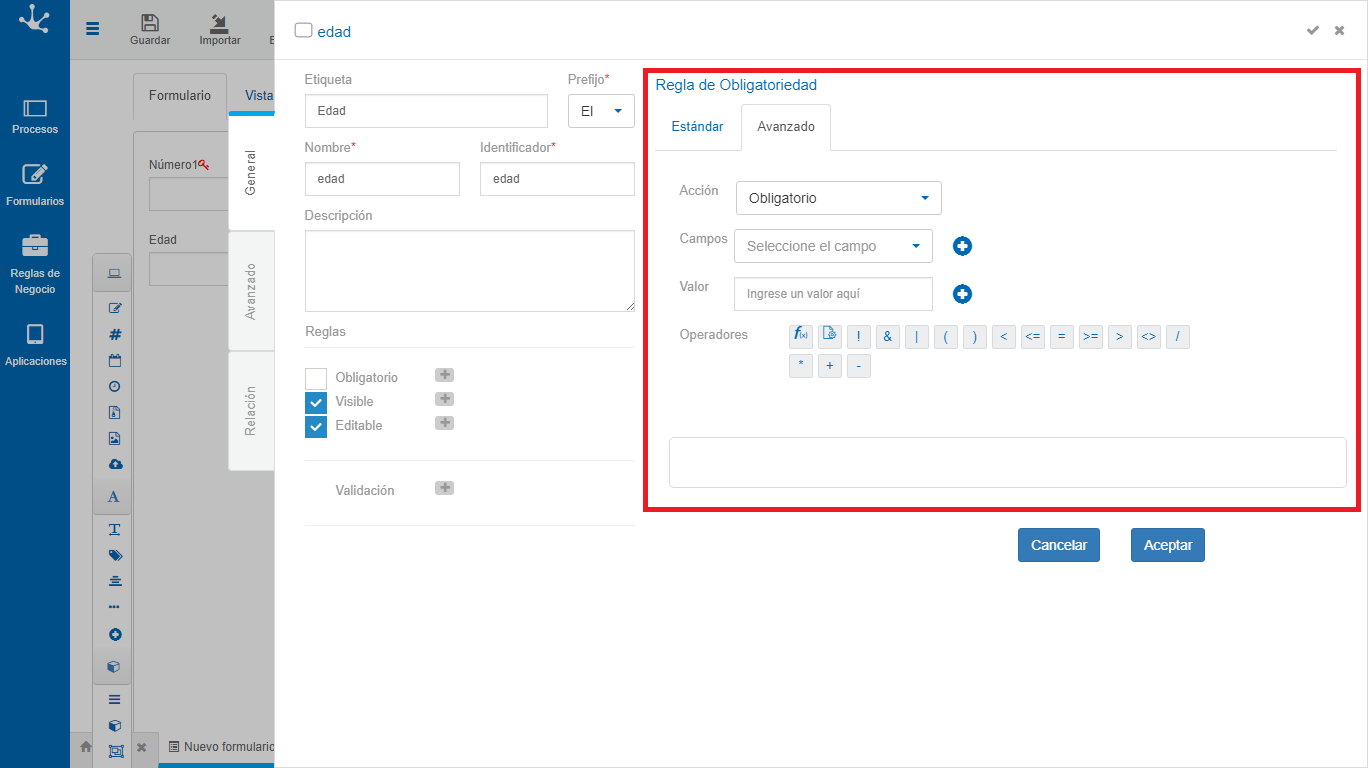This screenshot has height=768, width=1368.
Task: Click the Etiqueta field containing Edad
Action: pos(426,111)
